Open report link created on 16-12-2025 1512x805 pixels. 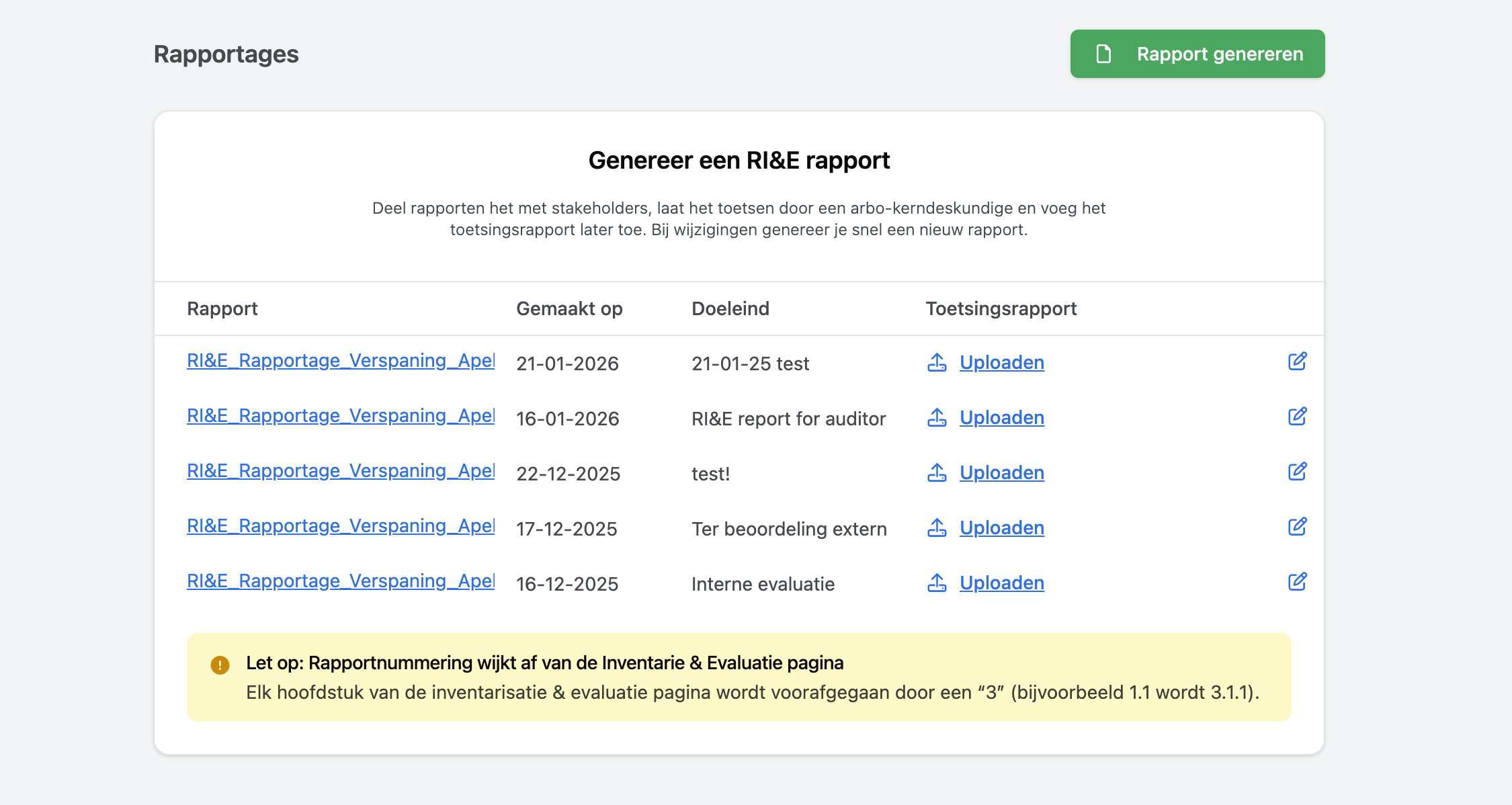tap(341, 581)
